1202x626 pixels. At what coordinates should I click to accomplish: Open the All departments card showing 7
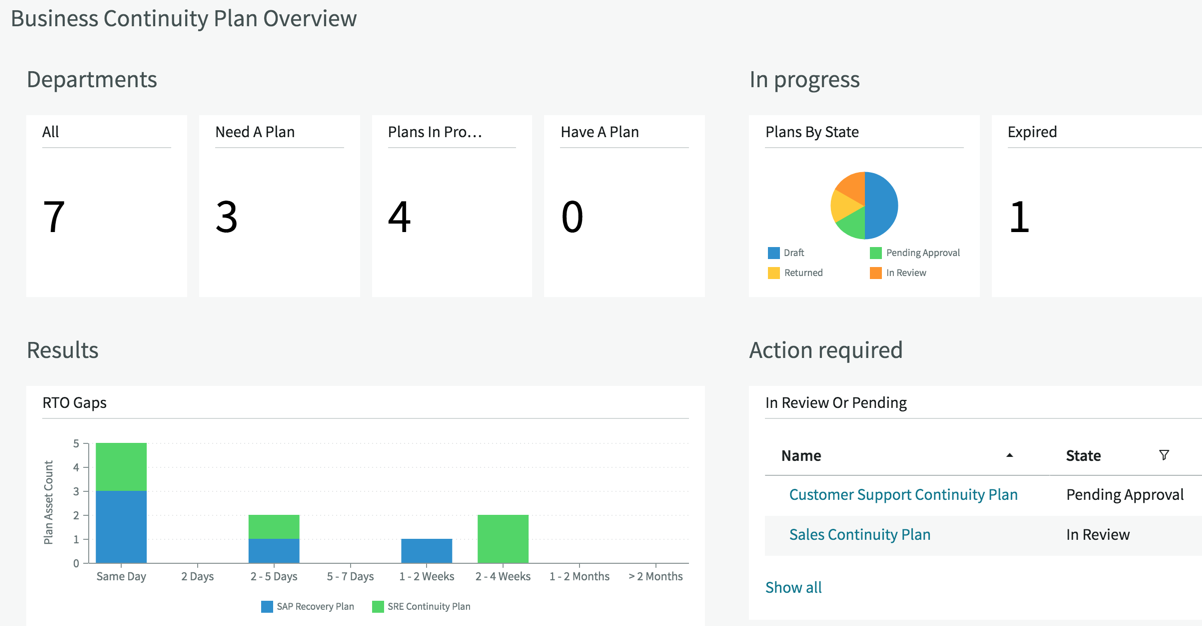106,206
